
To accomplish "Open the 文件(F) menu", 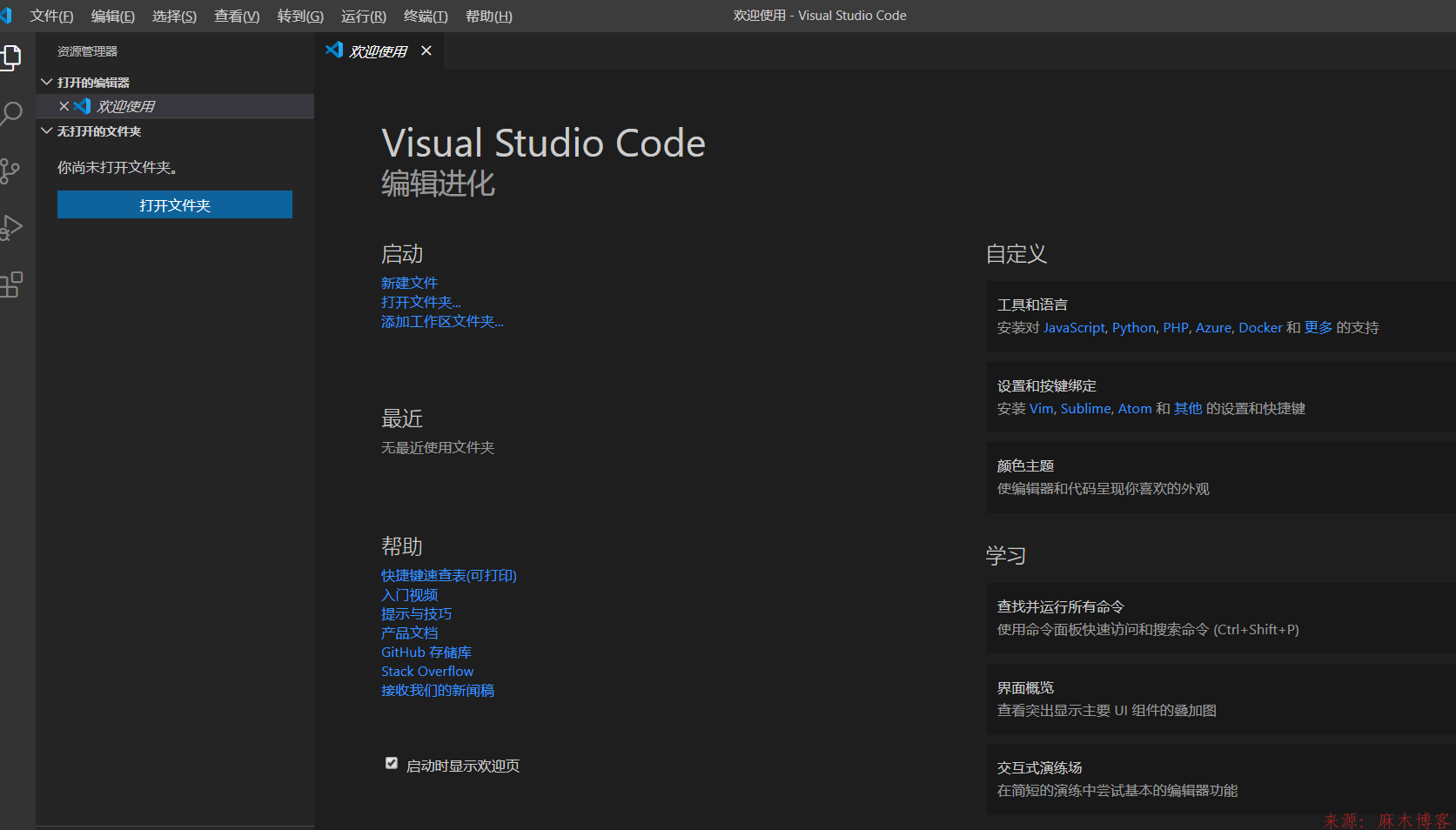I will pyautogui.click(x=50, y=16).
